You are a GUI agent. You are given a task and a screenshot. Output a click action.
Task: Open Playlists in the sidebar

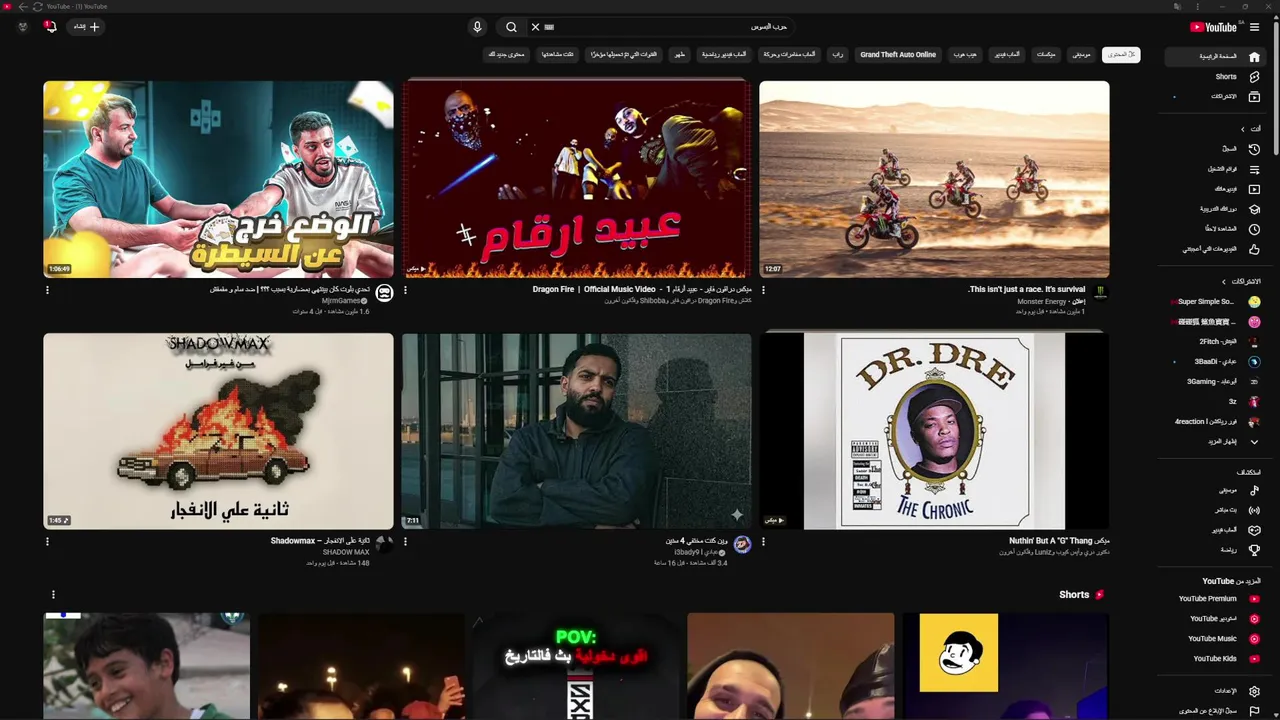(x=1215, y=169)
